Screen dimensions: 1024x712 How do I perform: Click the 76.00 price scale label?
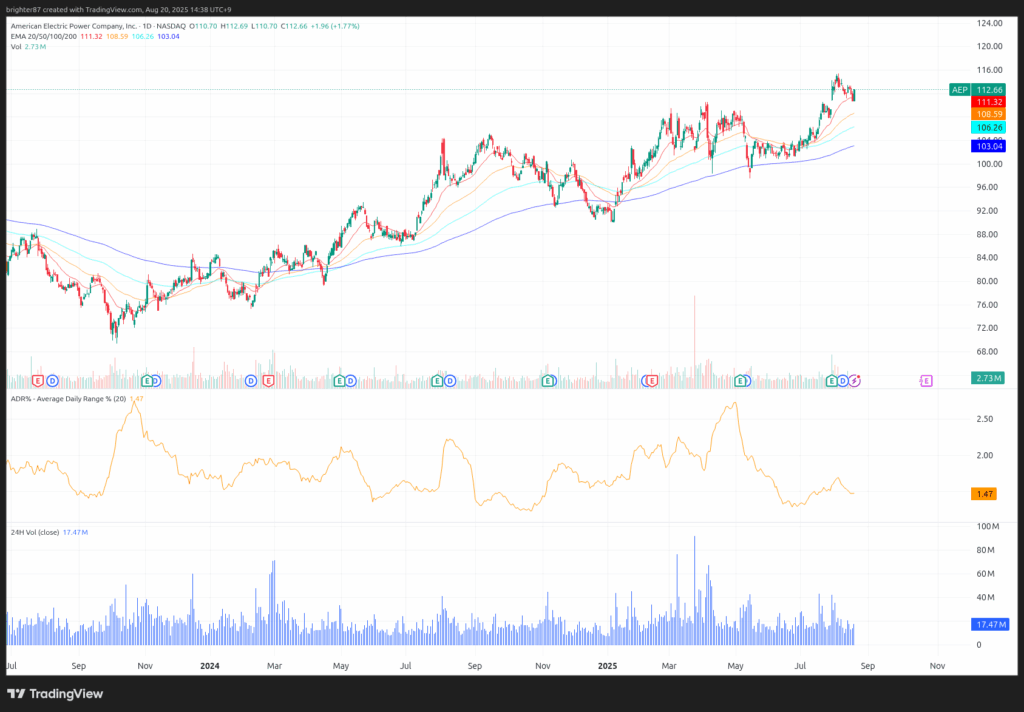pos(987,304)
